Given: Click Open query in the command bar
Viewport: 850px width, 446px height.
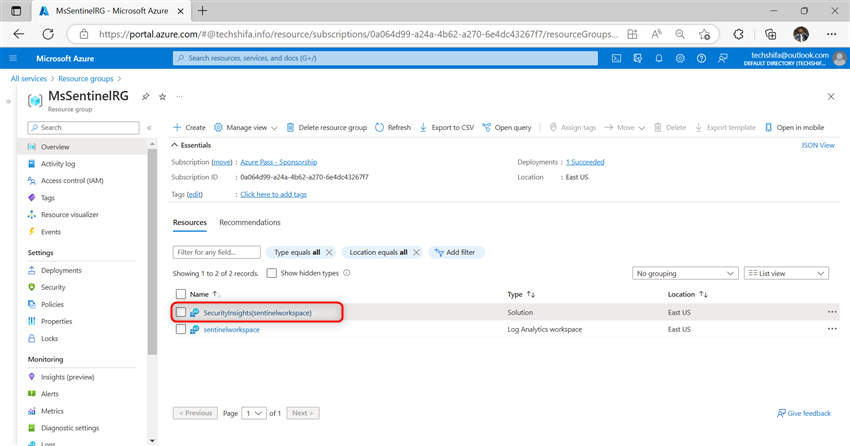Looking at the screenshot, I should [507, 127].
